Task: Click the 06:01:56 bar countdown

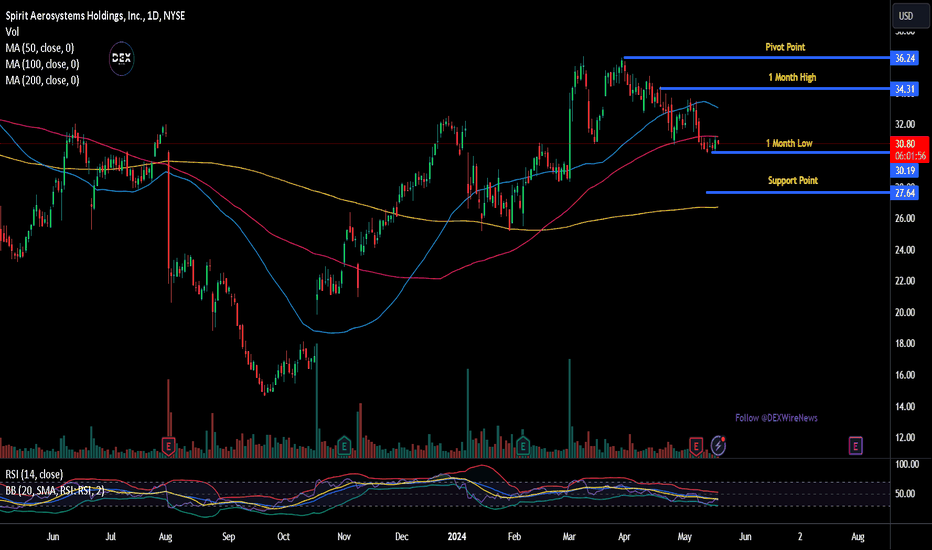Action: pyautogui.click(x=909, y=156)
